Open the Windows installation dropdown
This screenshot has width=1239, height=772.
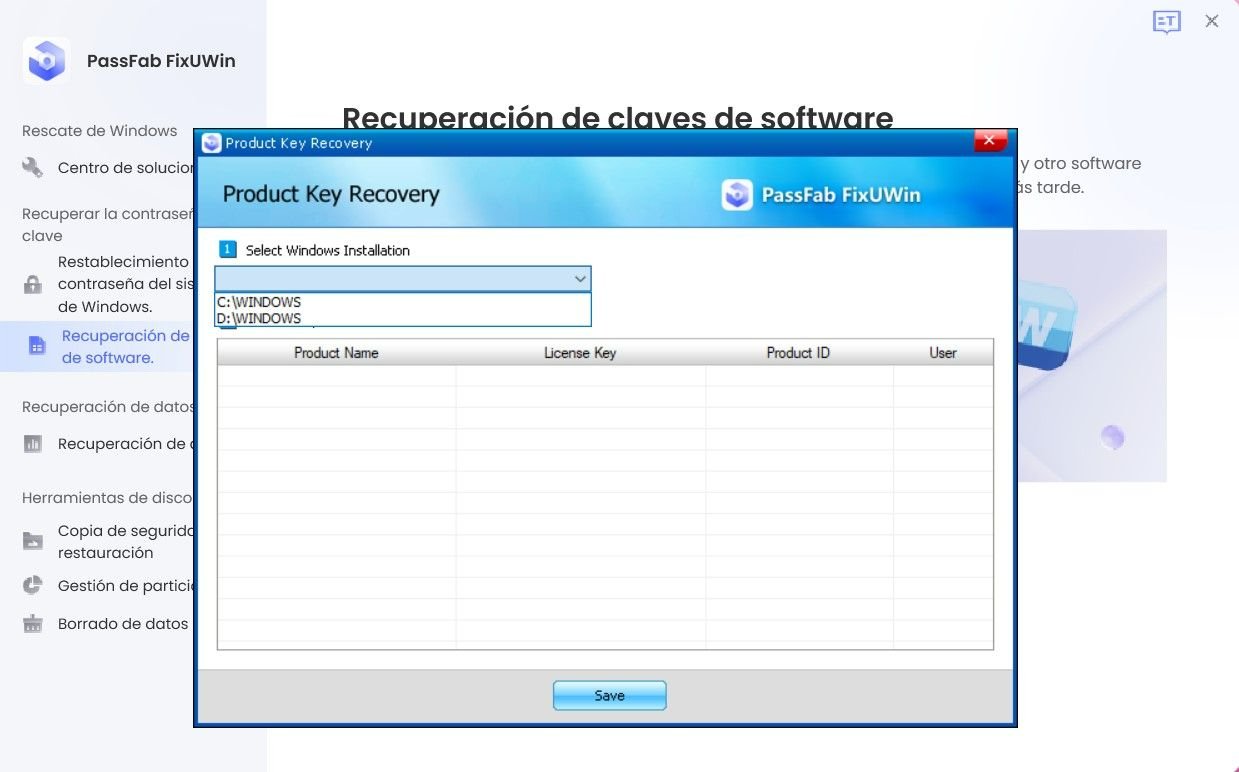coord(578,278)
